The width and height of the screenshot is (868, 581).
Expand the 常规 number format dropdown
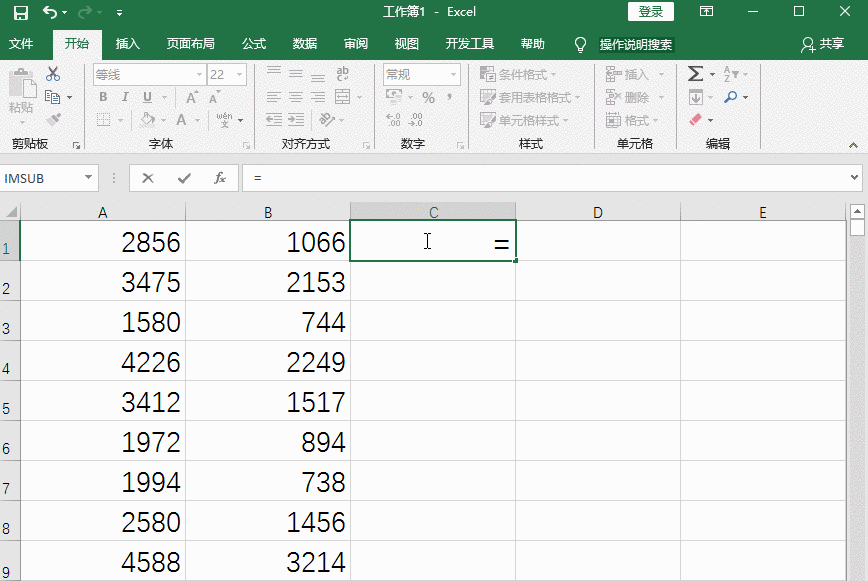point(455,74)
